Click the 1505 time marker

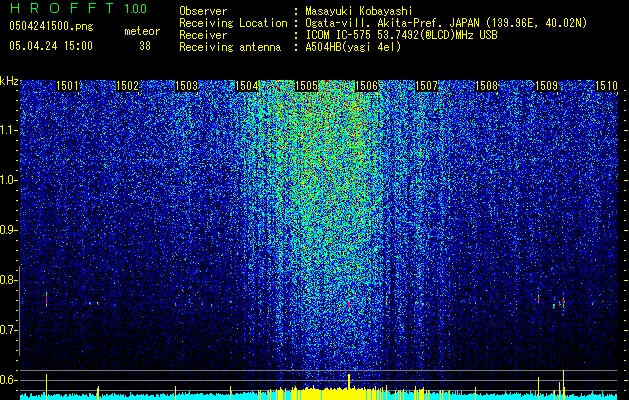pyautogui.click(x=306, y=86)
